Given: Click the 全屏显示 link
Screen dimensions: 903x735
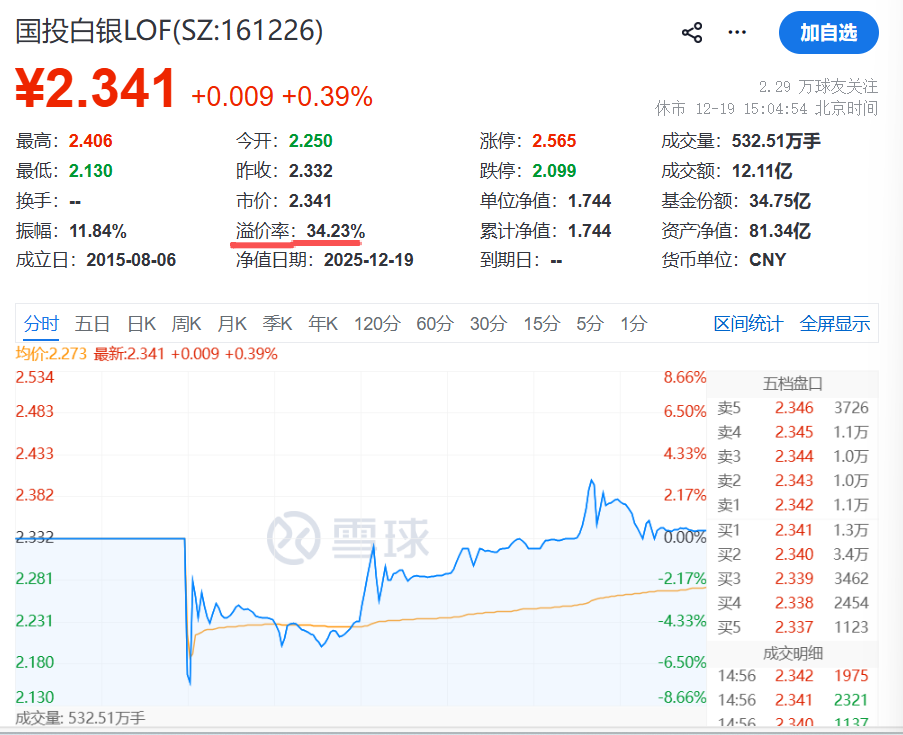Looking at the screenshot, I should click(834, 323).
